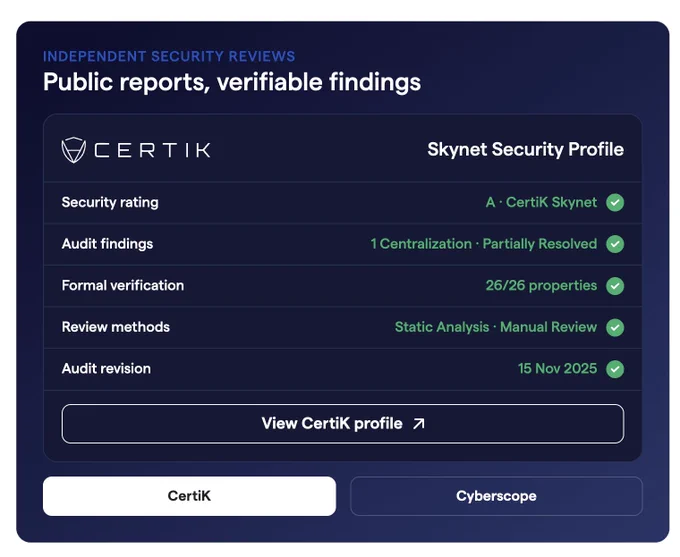The height and width of the screenshot is (557, 680).
Task: Click the 'Security rating' label
Action: pos(110,203)
